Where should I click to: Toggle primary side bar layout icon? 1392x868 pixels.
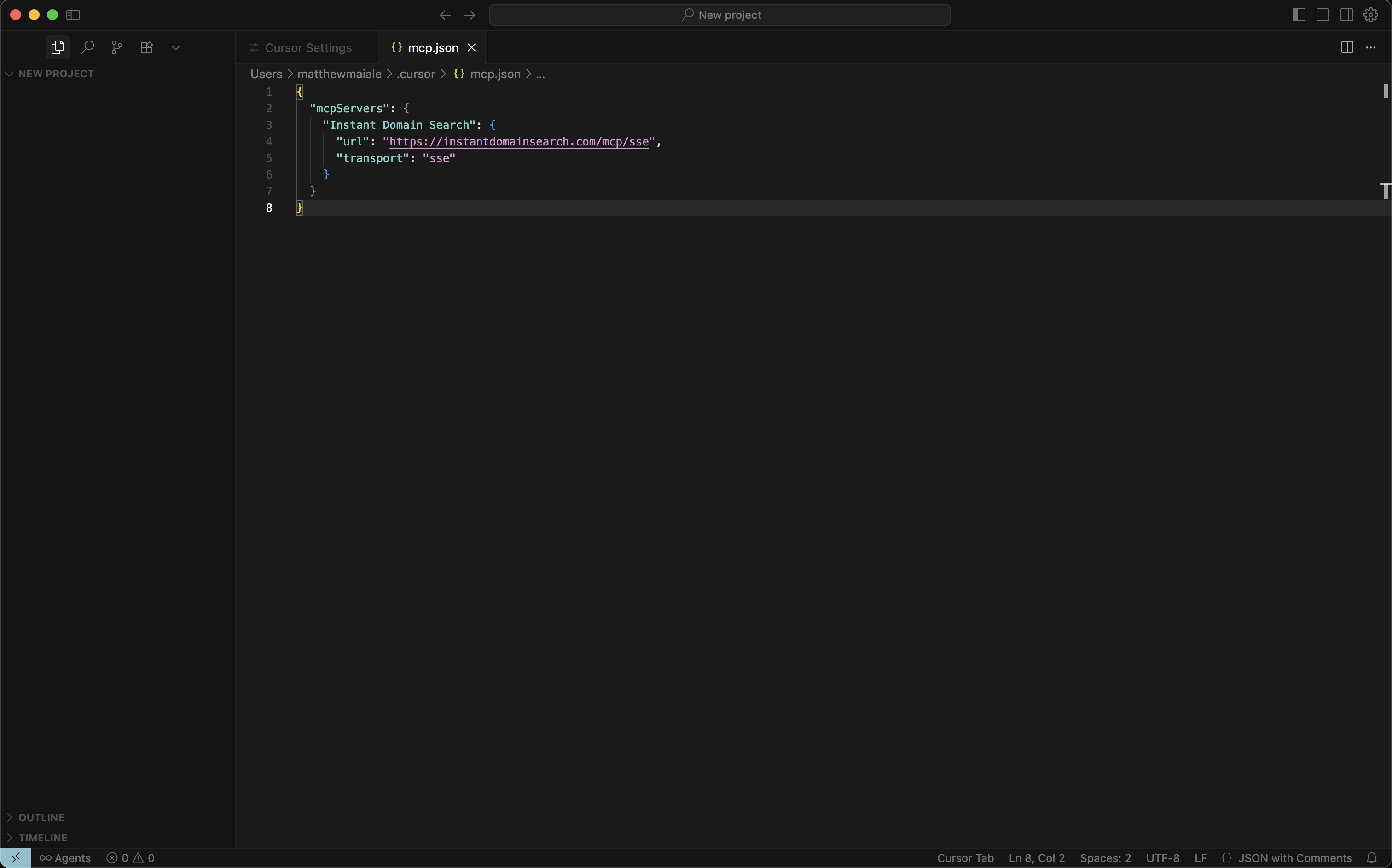[x=1299, y=15]
